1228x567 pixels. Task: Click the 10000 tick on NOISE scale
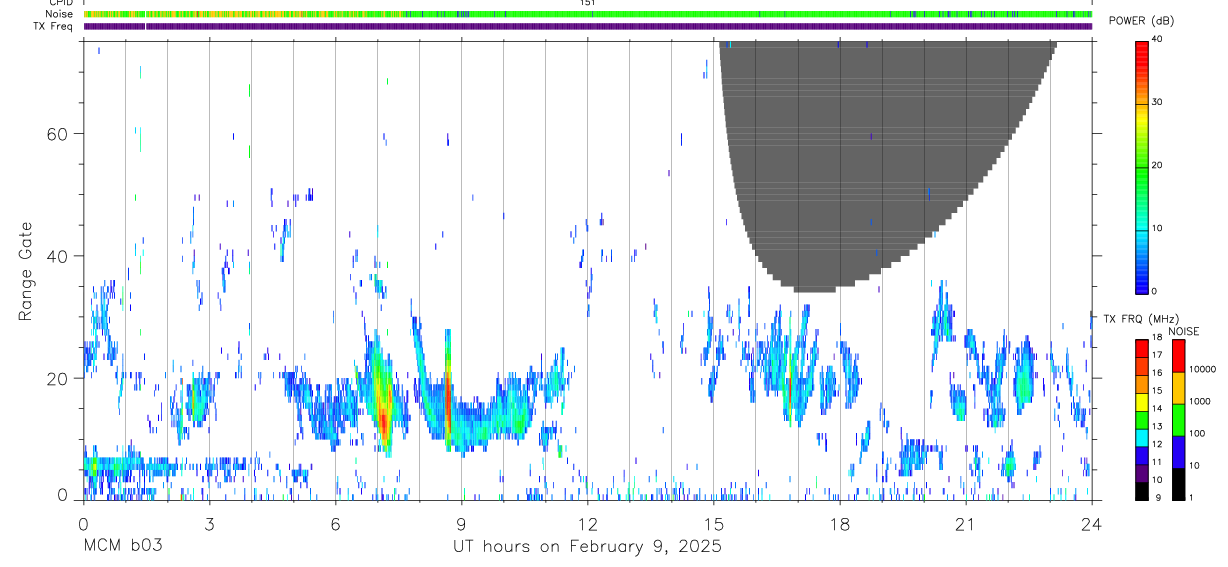point(1202,370)
